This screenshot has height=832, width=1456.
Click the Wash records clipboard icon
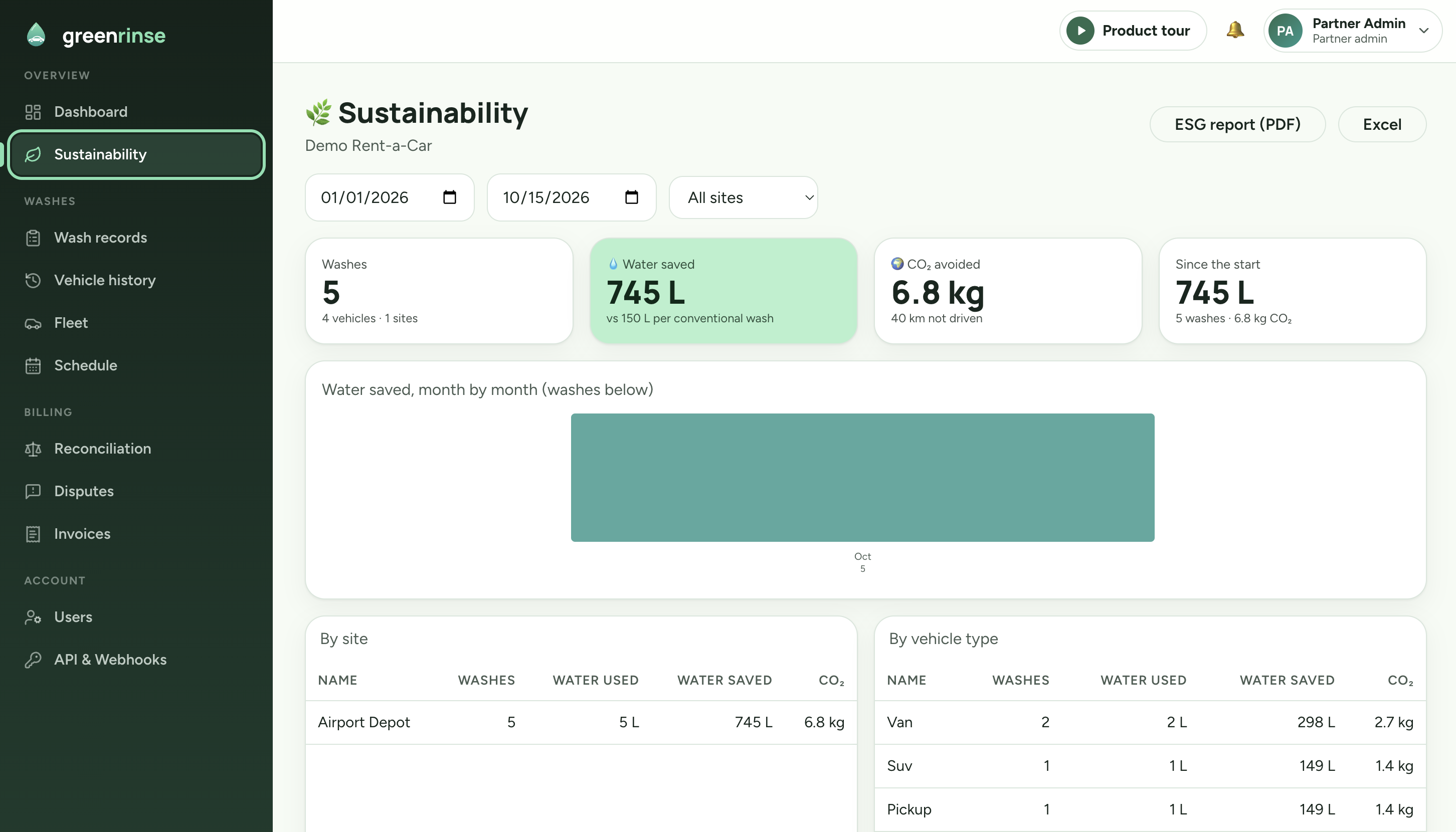pyautogui.click(x=33, y=238)
